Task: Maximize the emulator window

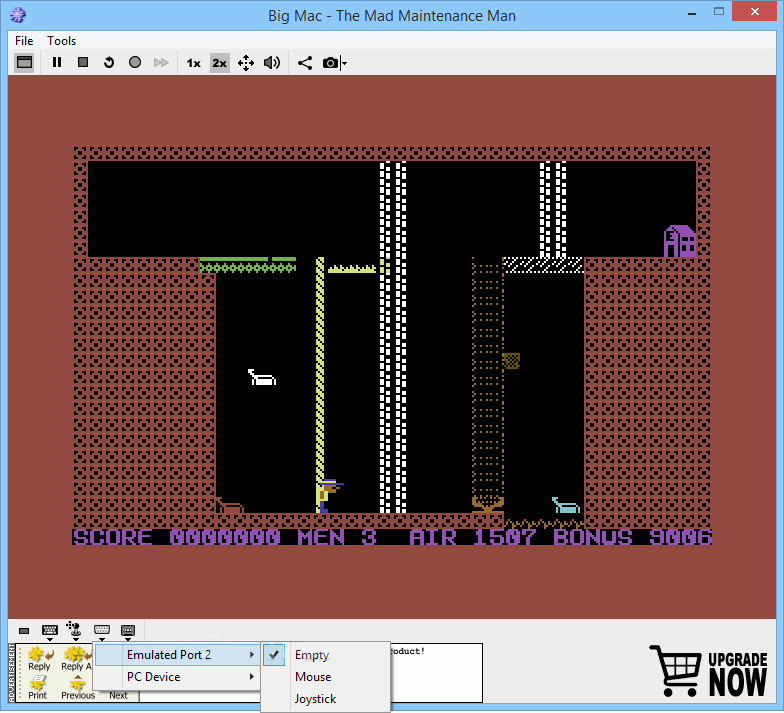Action: (x=718, y=12)
